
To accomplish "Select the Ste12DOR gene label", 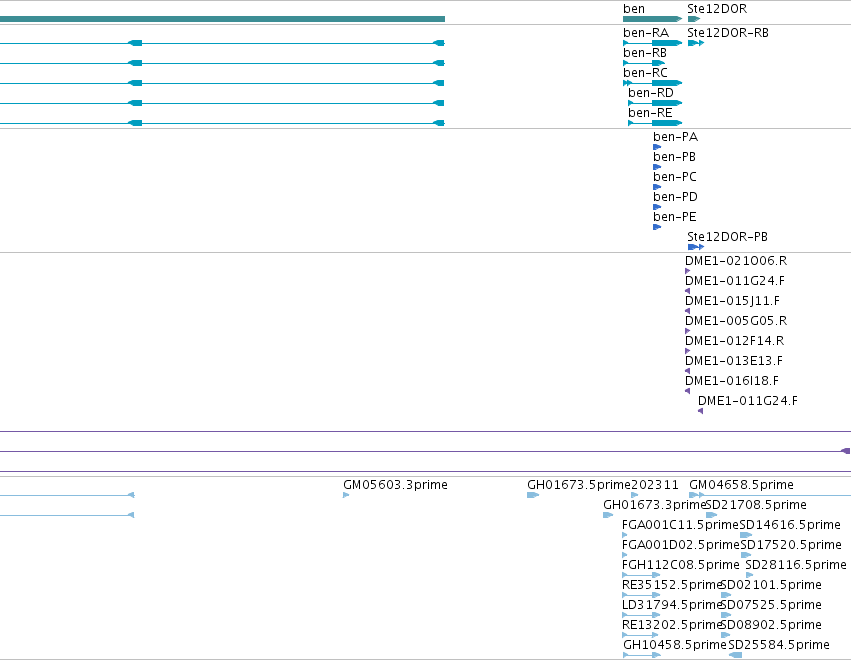I will click(x=717, y=9).
